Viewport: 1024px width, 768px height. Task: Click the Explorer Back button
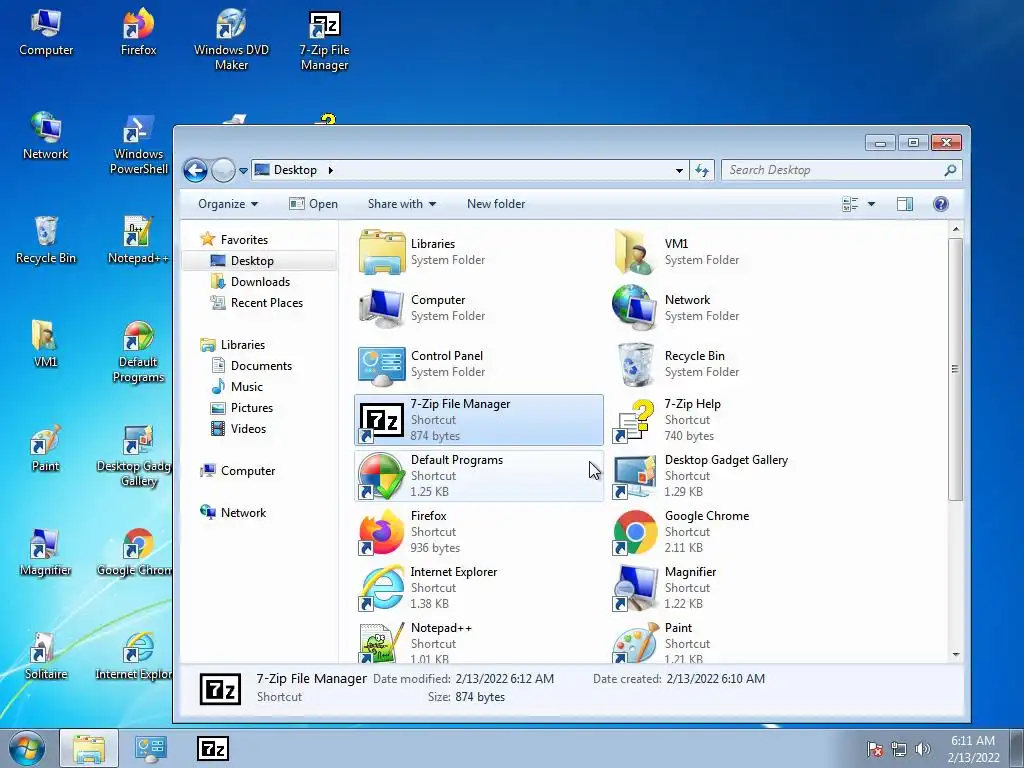[x=195, y=170]
